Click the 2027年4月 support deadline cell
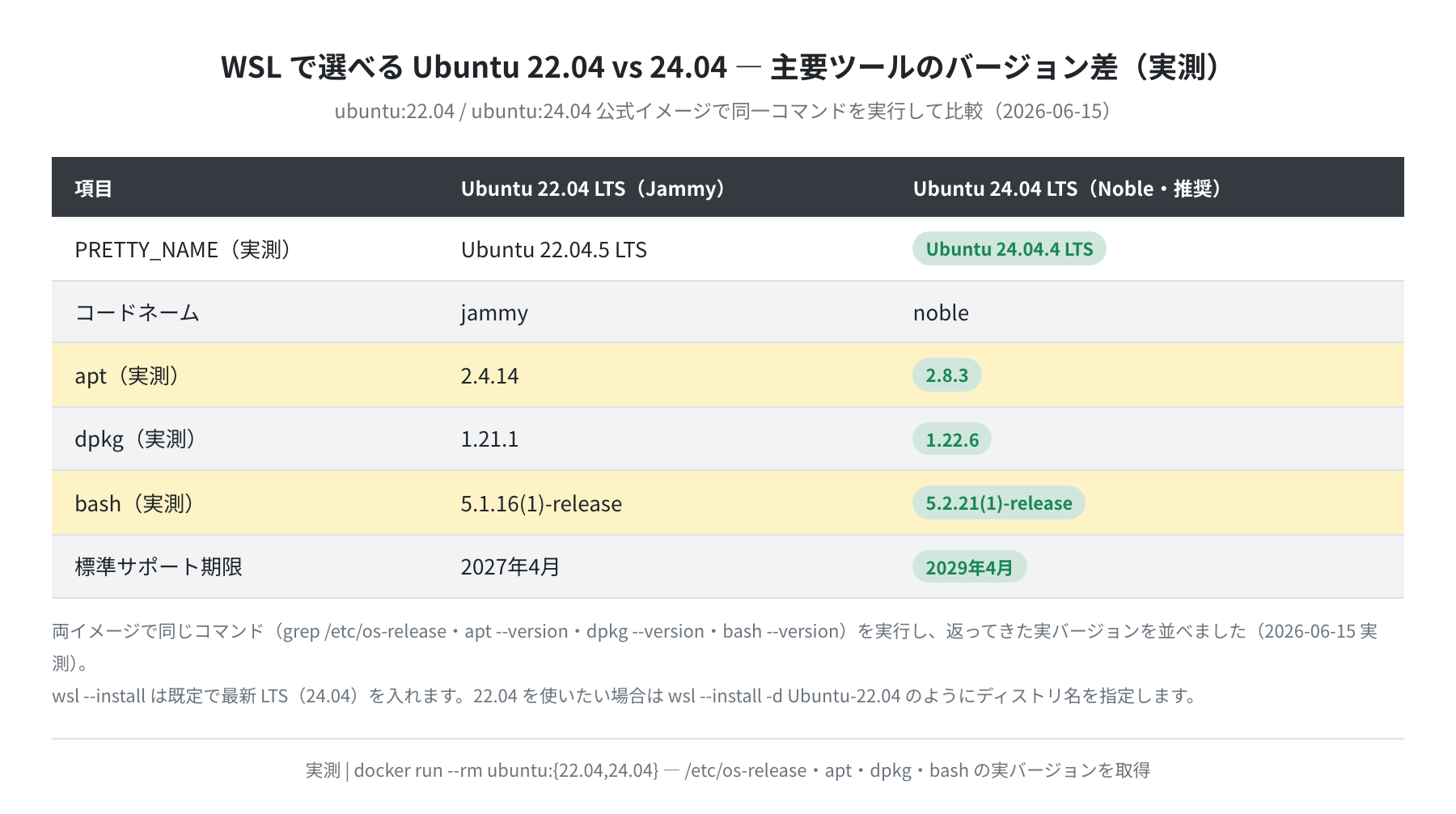The image size is (1456, 814). point(510,566)
